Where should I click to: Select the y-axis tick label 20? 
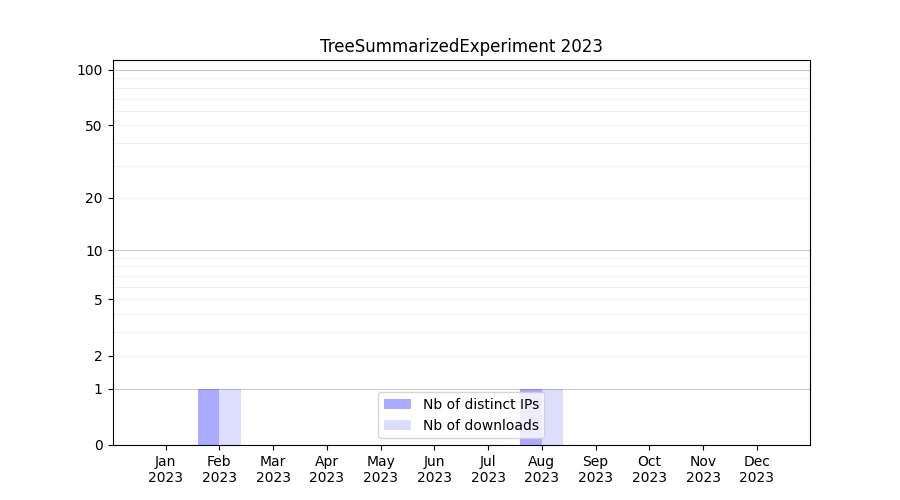(x=94, y=198)
